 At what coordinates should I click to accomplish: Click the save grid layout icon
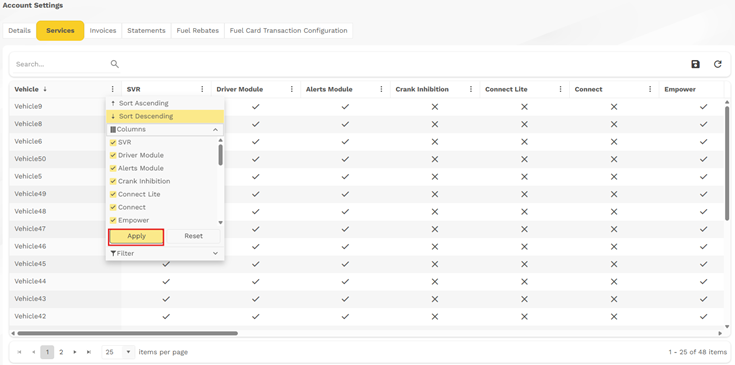(x=695, y=64)
